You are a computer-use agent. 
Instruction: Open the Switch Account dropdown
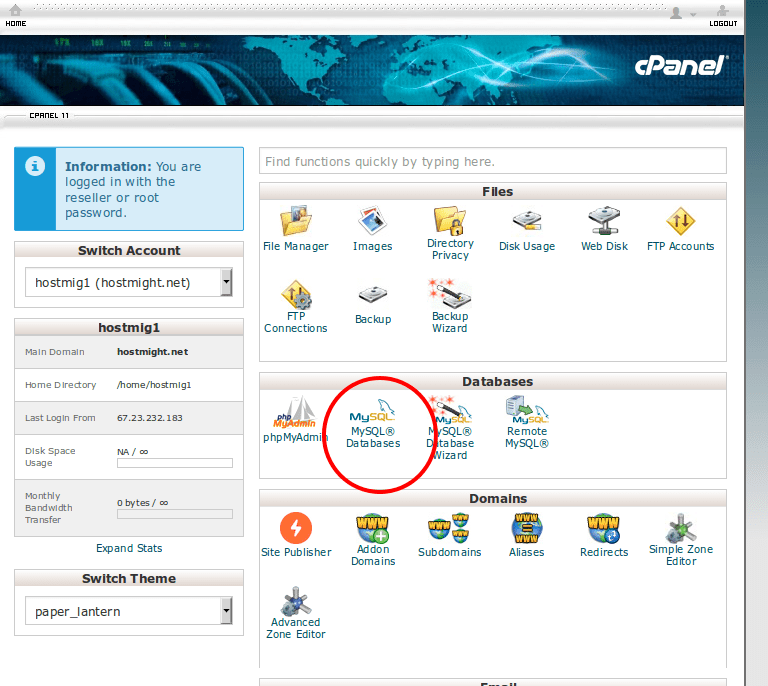coord(128,282)
